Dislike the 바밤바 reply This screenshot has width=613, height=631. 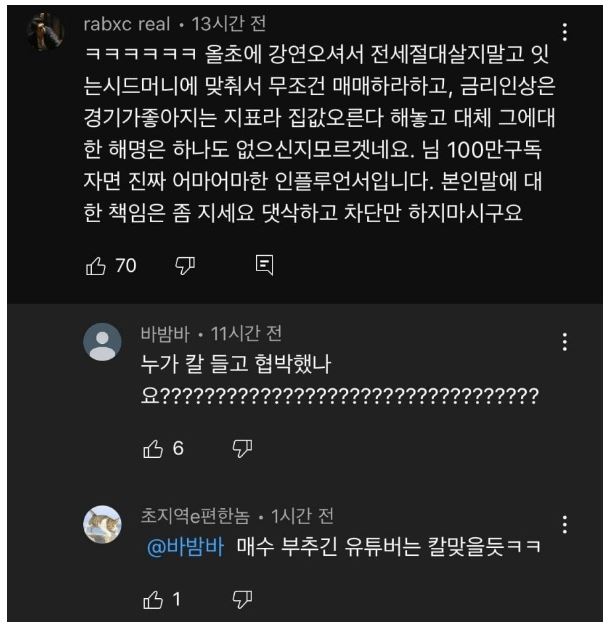click(242, 449)
